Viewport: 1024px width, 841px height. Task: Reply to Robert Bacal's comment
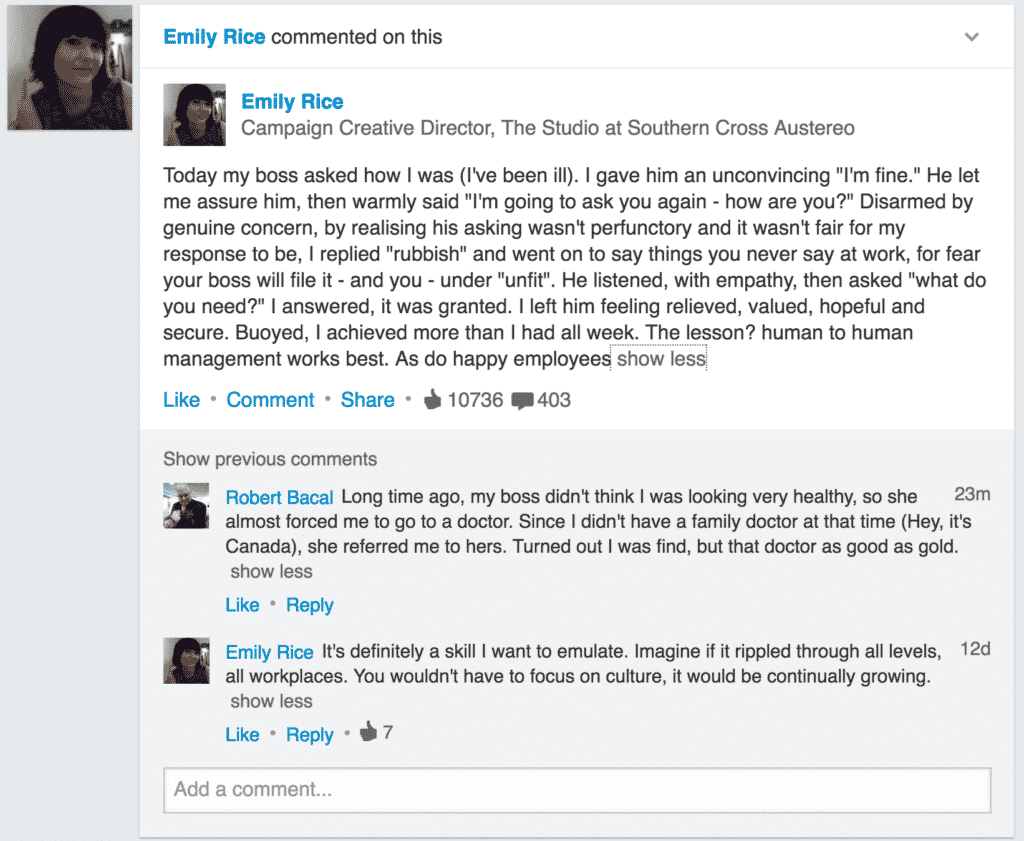tap(309, 605)
